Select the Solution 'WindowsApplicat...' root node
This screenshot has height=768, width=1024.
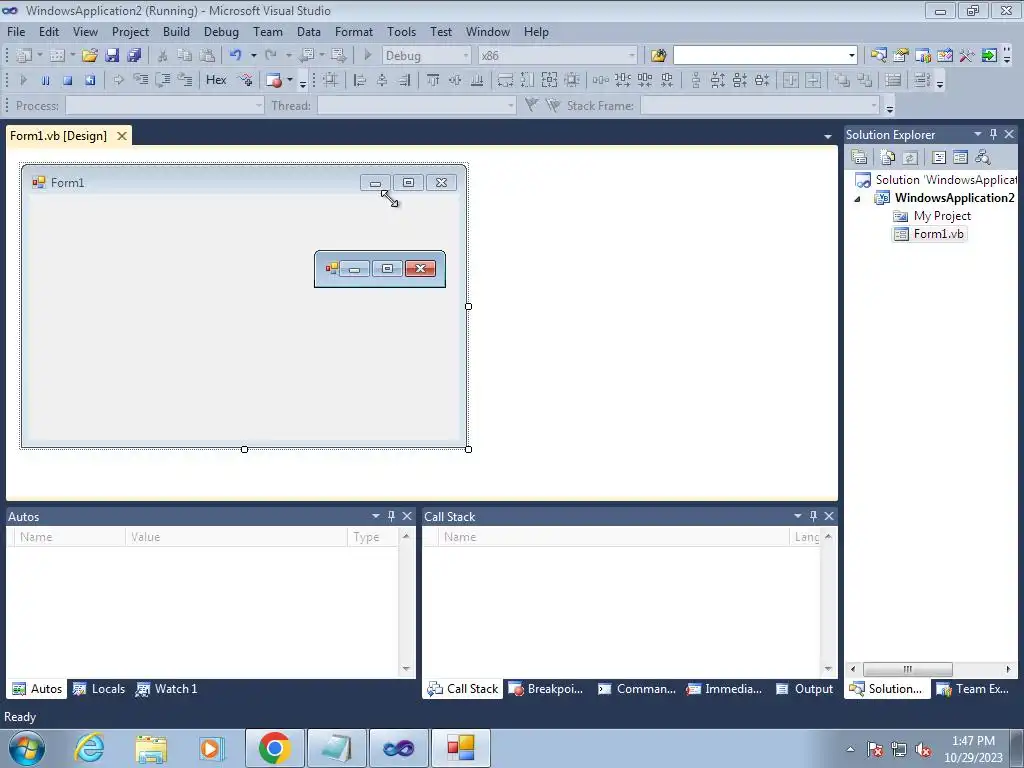click(x=936, y=180)
